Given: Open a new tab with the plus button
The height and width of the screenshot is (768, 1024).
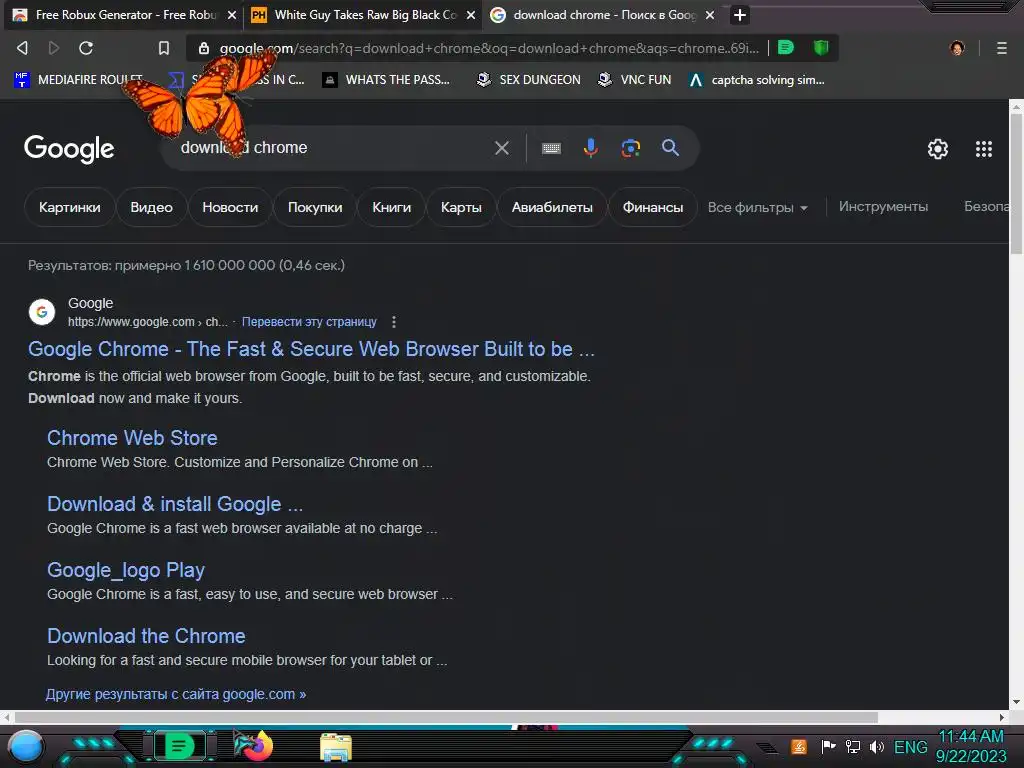Looking at the screenshot, I should (739, 14).
